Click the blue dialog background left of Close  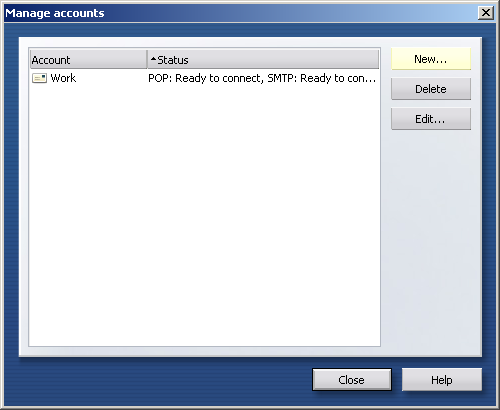pos(163,380)
